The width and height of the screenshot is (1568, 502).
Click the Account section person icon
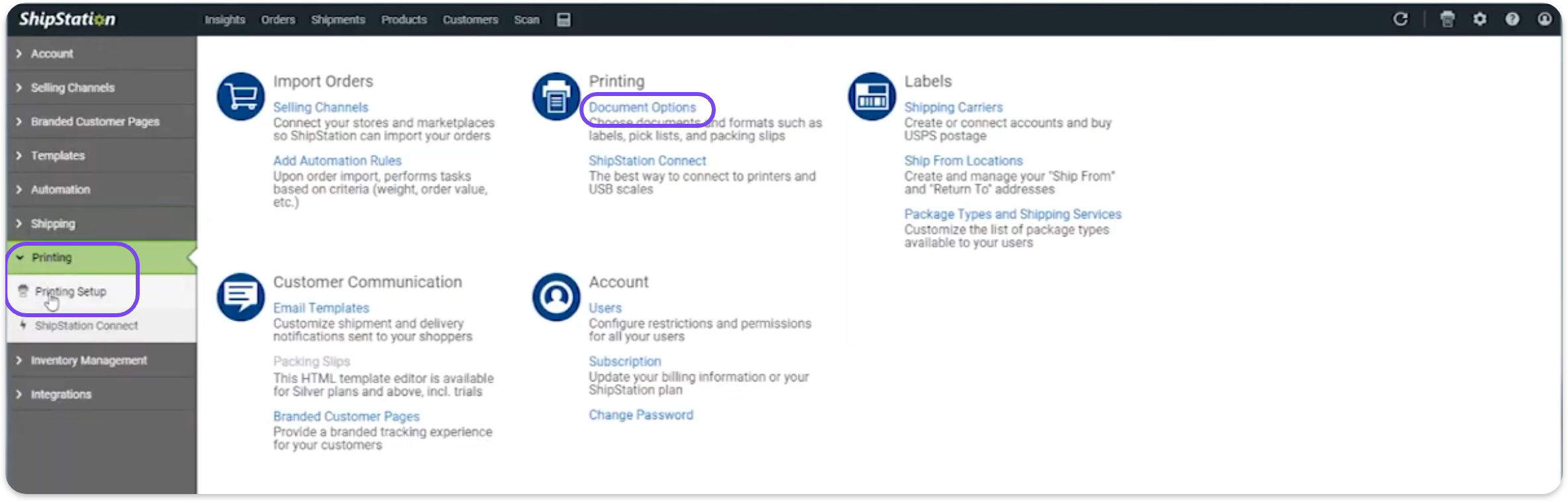(x=557, y=297)
